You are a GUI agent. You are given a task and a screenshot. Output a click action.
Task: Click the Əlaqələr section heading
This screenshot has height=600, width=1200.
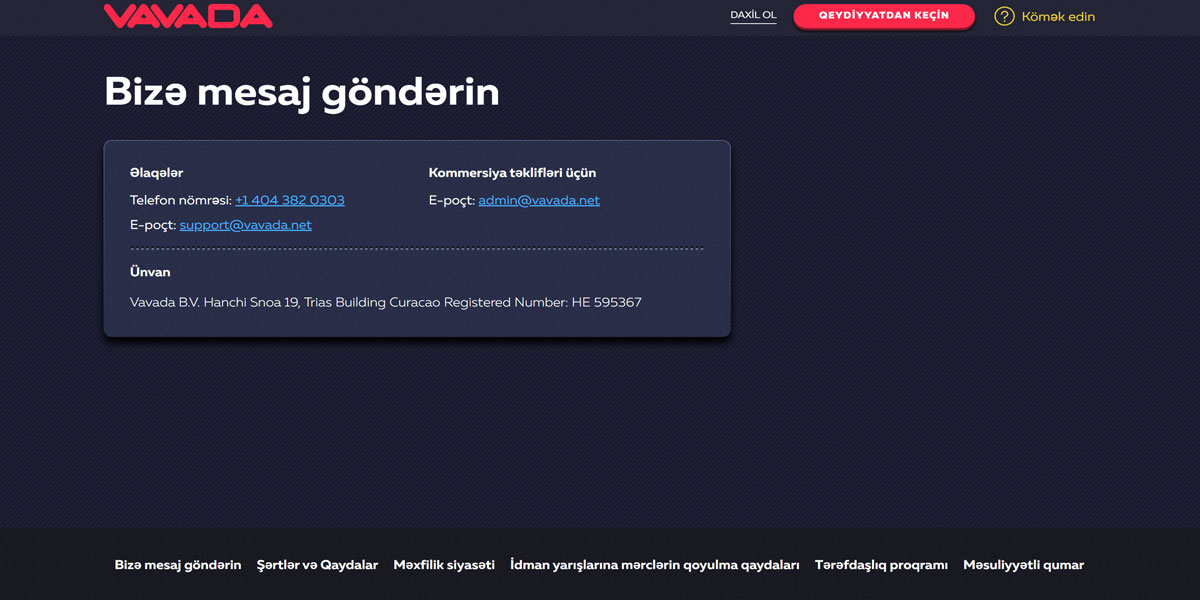point(156,172)
